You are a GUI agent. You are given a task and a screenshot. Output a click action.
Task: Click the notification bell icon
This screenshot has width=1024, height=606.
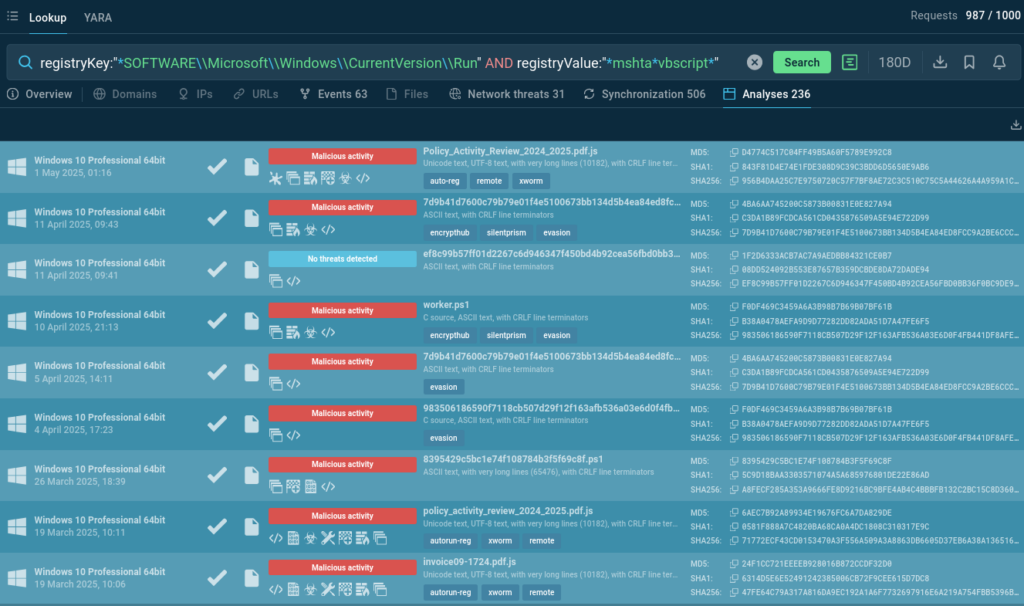tap(998, 62)
